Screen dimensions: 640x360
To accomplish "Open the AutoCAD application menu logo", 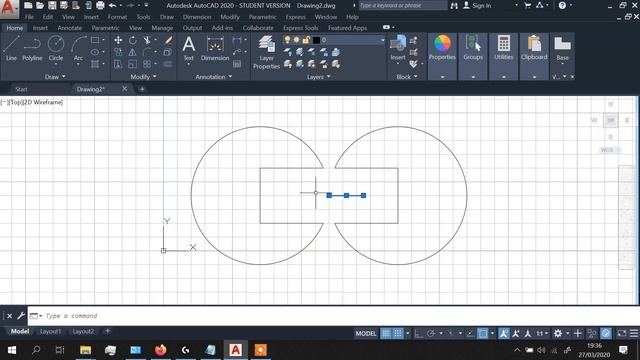I will (9, 8).
